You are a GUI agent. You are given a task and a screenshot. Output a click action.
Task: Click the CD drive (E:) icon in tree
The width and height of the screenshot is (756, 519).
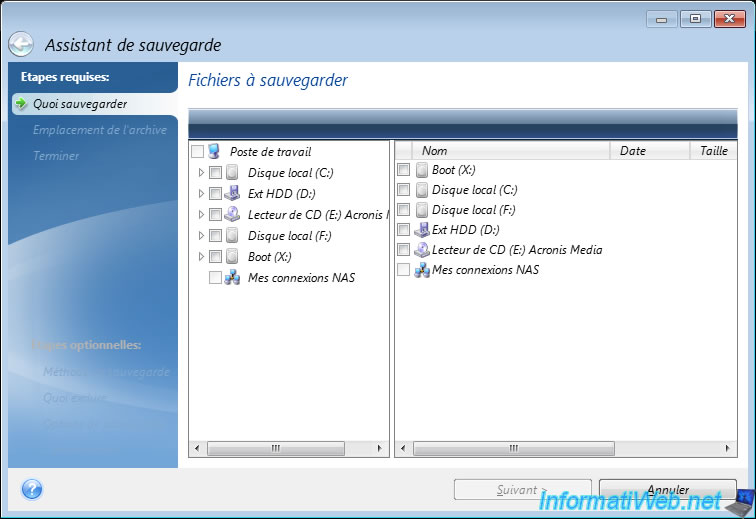click(233, 215)
